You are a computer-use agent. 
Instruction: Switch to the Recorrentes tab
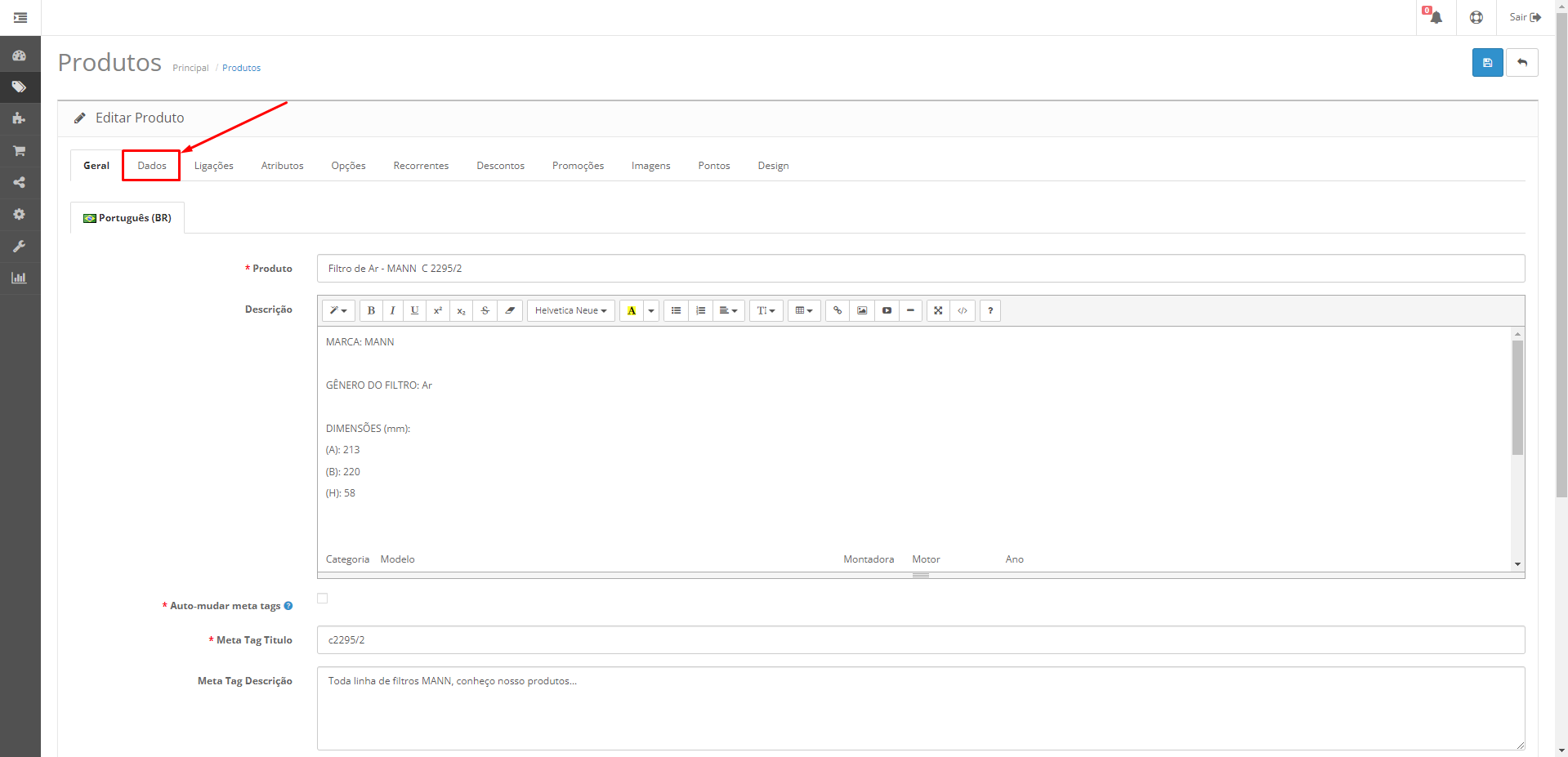coord(422,166)
